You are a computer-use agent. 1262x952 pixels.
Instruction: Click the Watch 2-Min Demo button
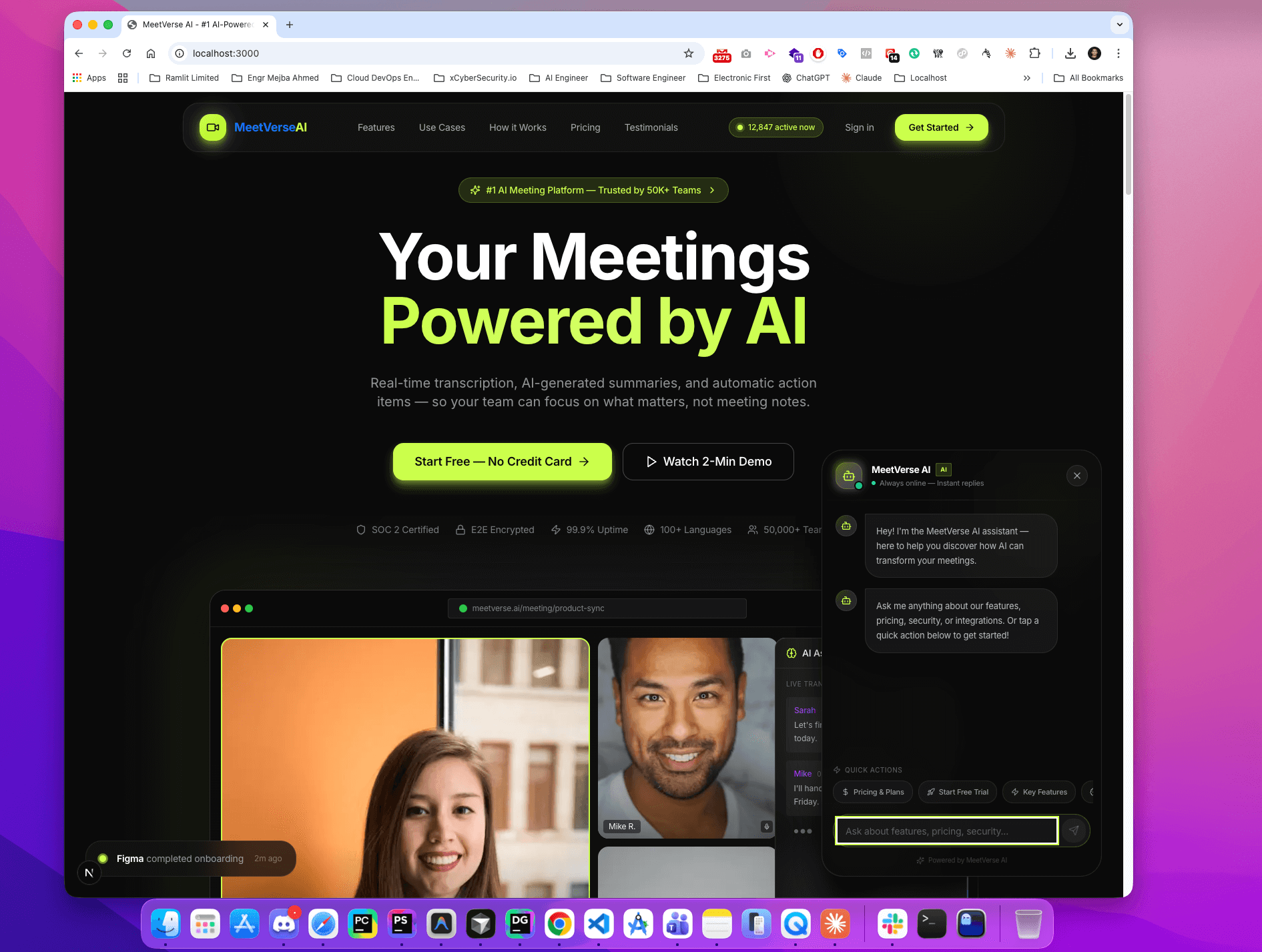[x=708, y=461]
